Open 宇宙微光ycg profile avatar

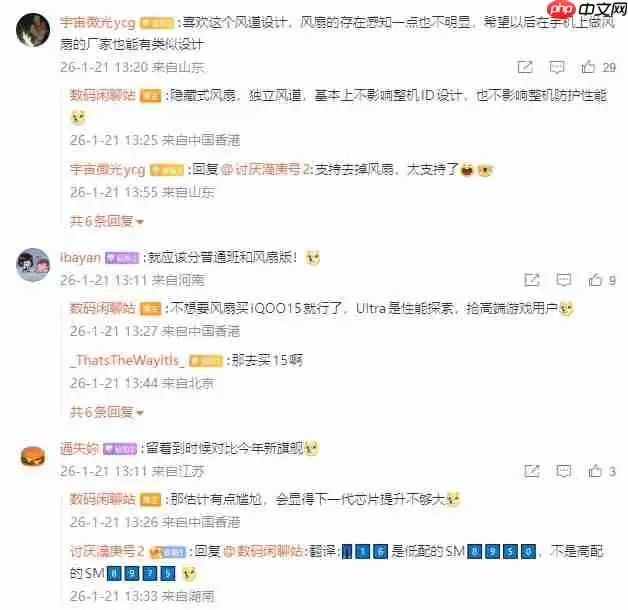pyautogui.click(x=33, y=30)
